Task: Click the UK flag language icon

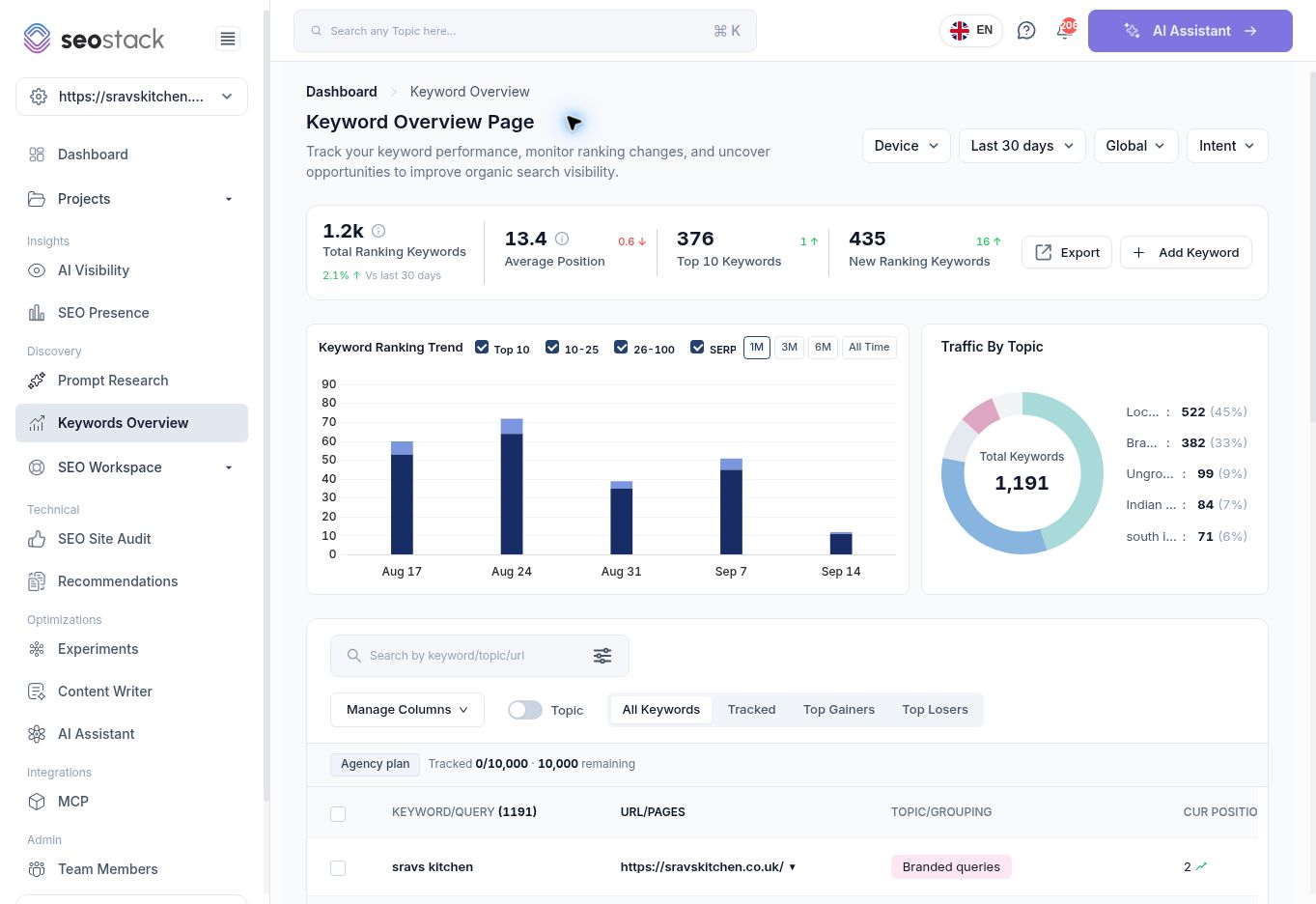Action: click(x=960, y=31)
